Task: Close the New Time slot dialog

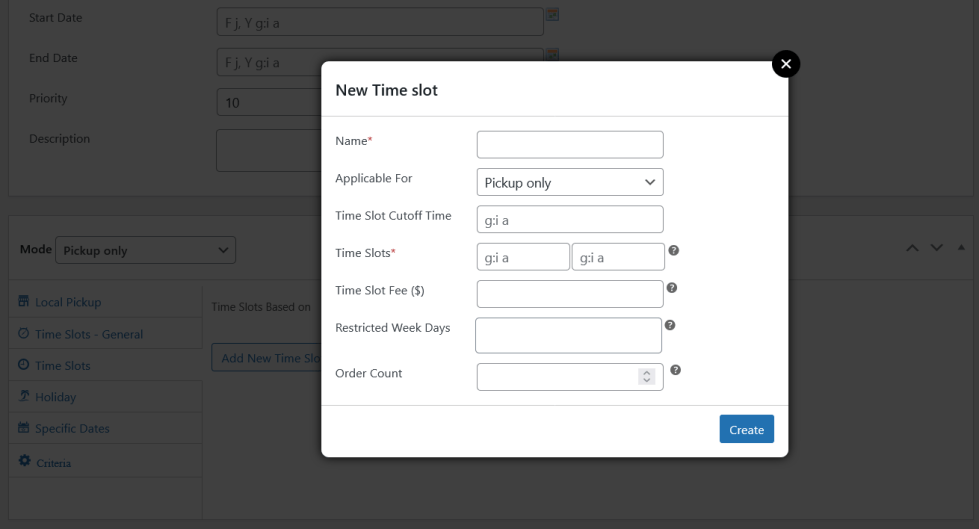Action: (x=786, y=64)
